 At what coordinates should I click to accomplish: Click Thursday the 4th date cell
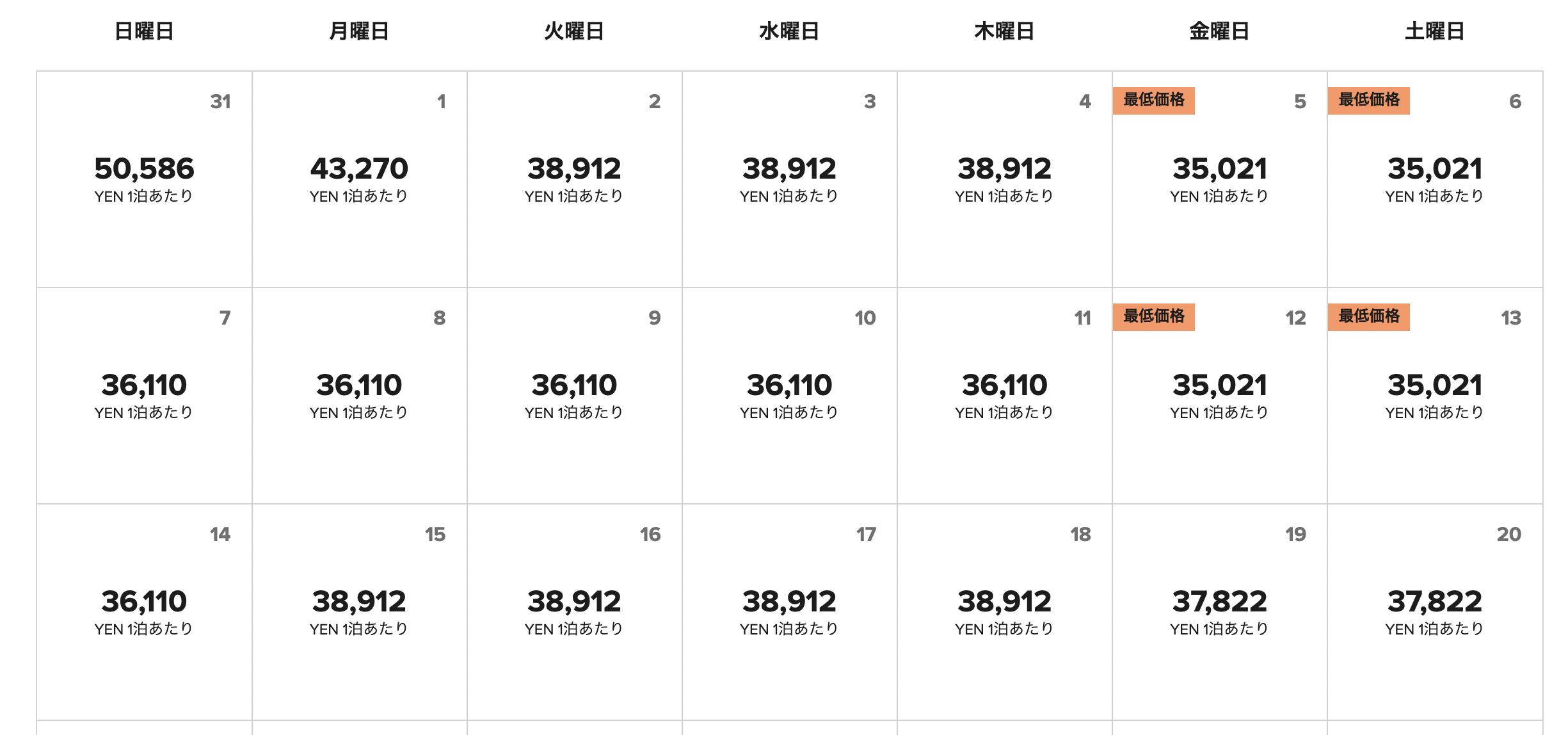[1005, 179]
